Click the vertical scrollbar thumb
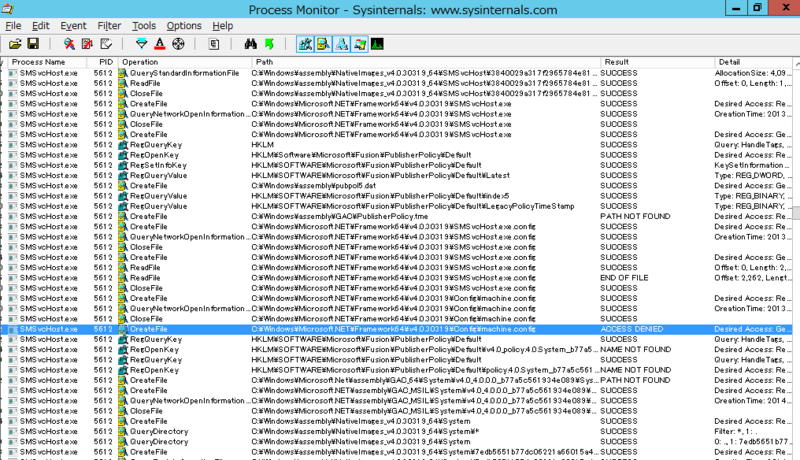Screen dimensions: 800x460 click(x=796, y=213)
